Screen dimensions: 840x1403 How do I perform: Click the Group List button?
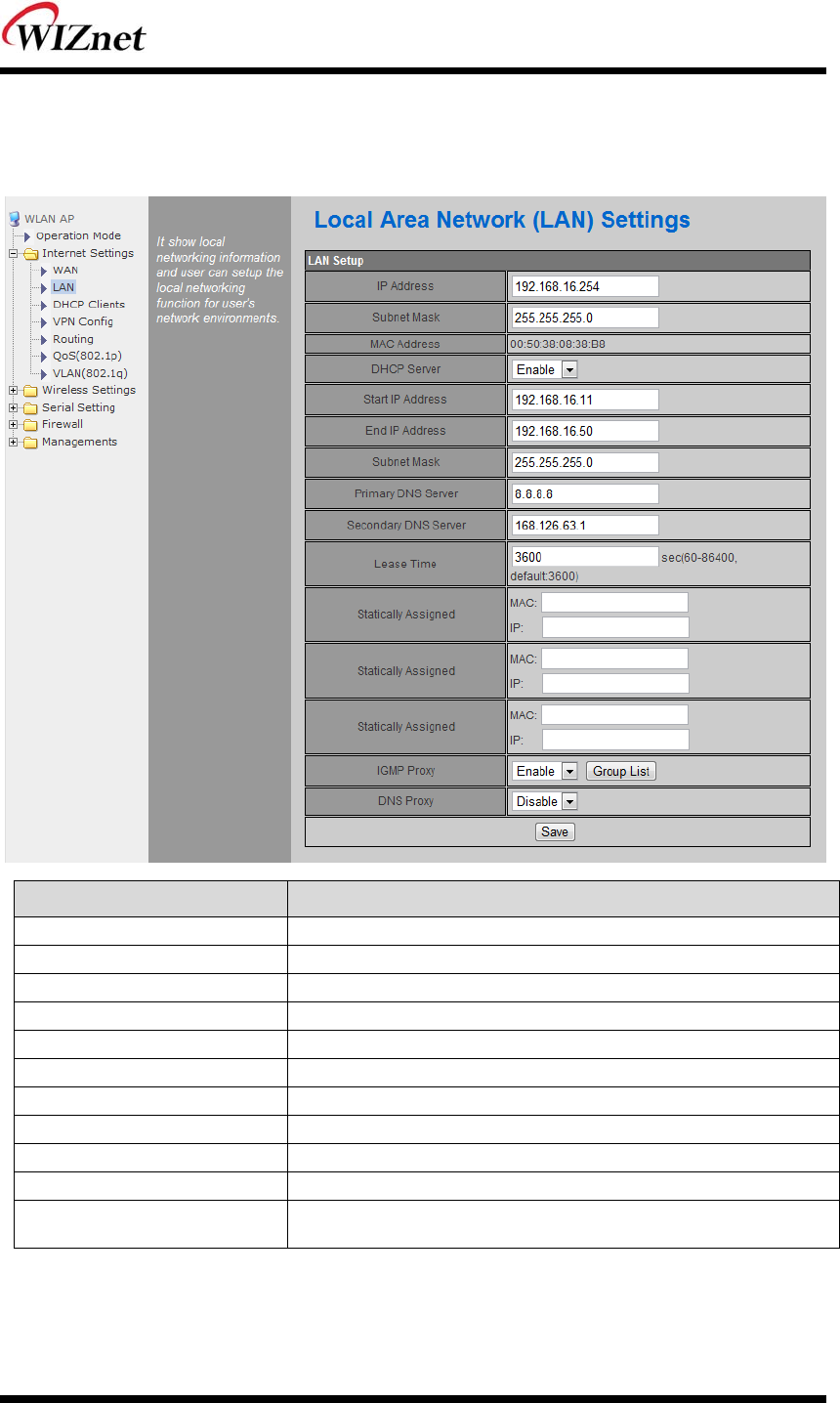[621, 771]
